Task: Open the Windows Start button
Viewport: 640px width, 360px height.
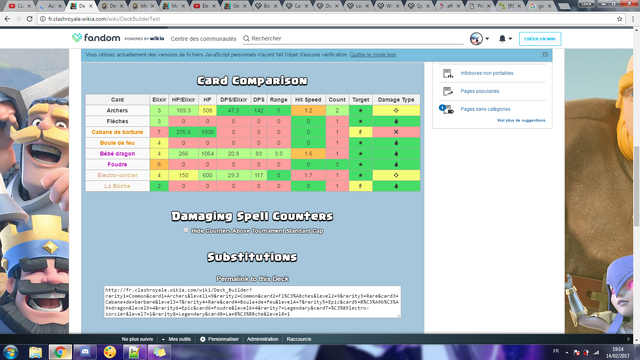Action: [10, 352]
